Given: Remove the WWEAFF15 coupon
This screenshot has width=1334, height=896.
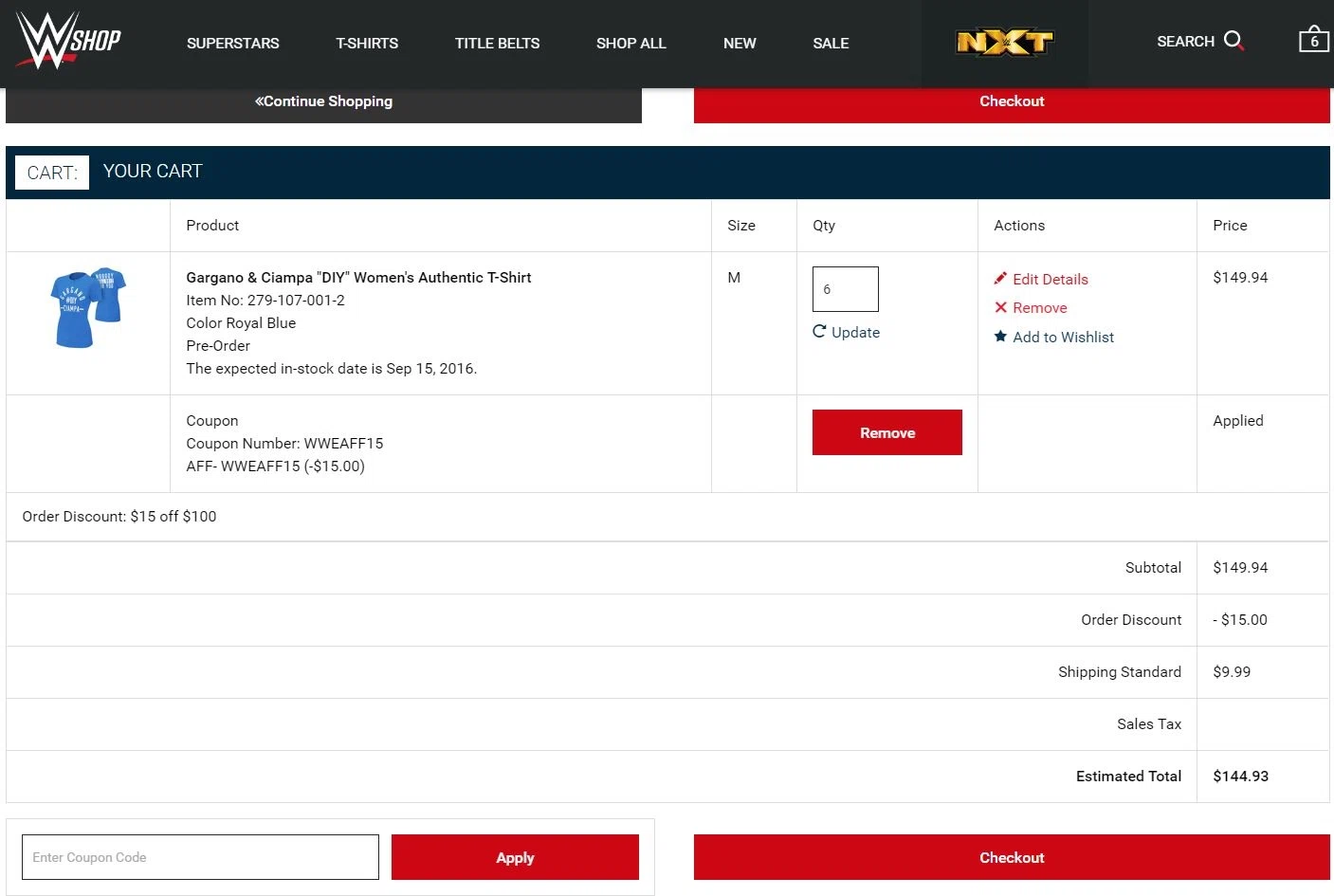Looking at the screenshot, I should 887,432.
